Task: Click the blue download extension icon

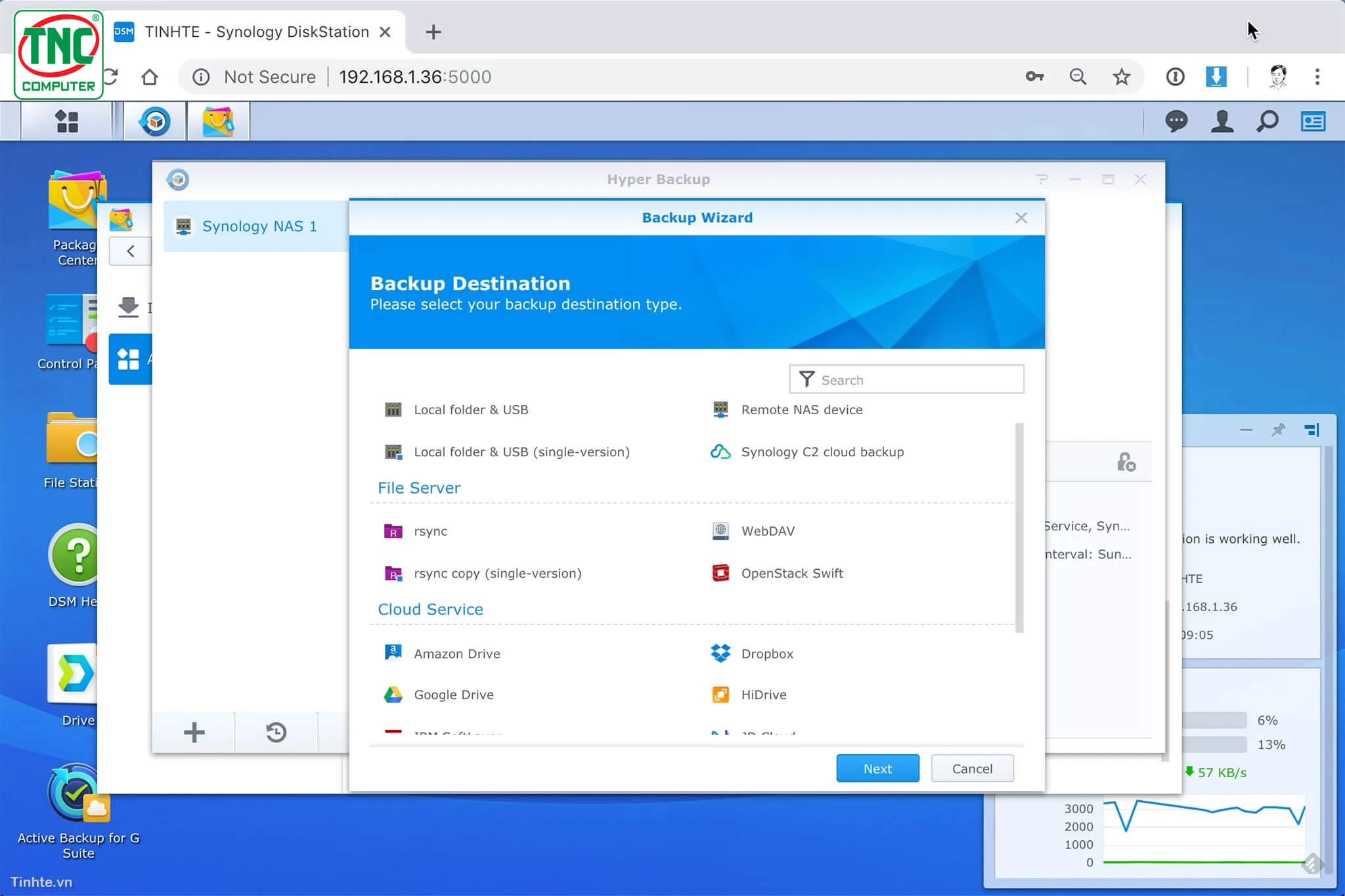Action: pyautogui.click(x=1216, y=77)
